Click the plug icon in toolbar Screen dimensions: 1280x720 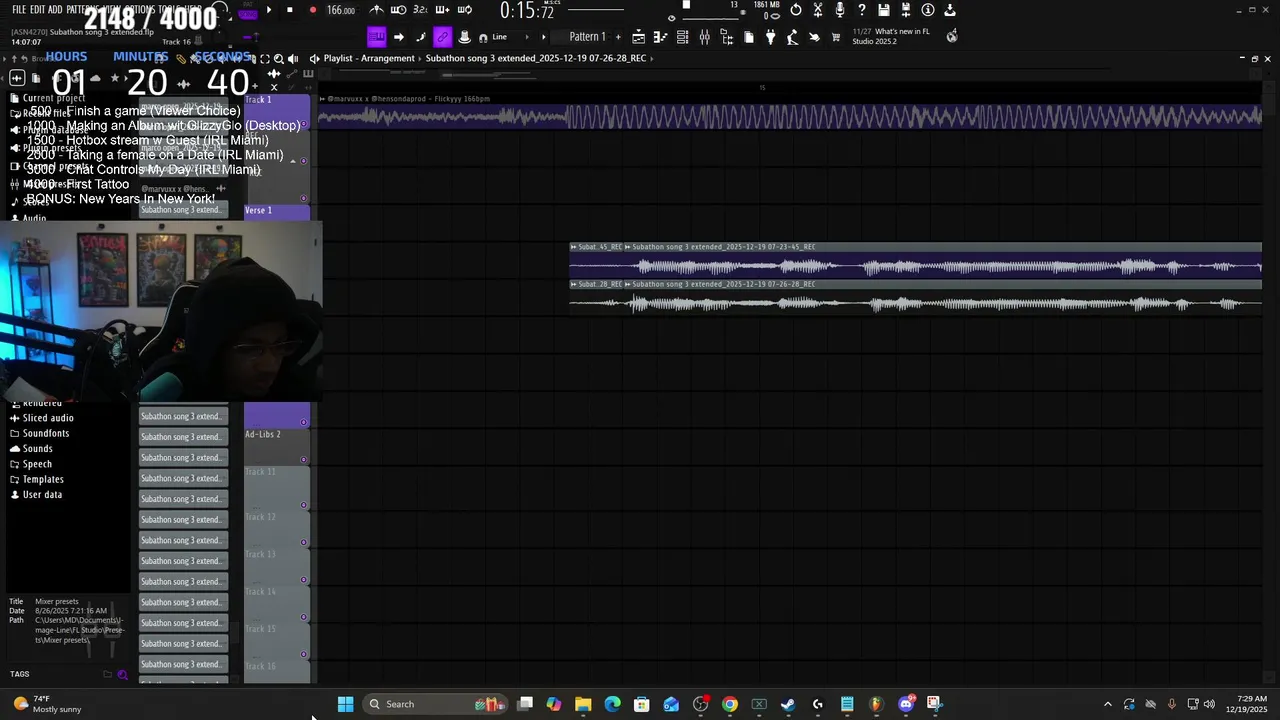pyautogui.click(x=770, y=37)
